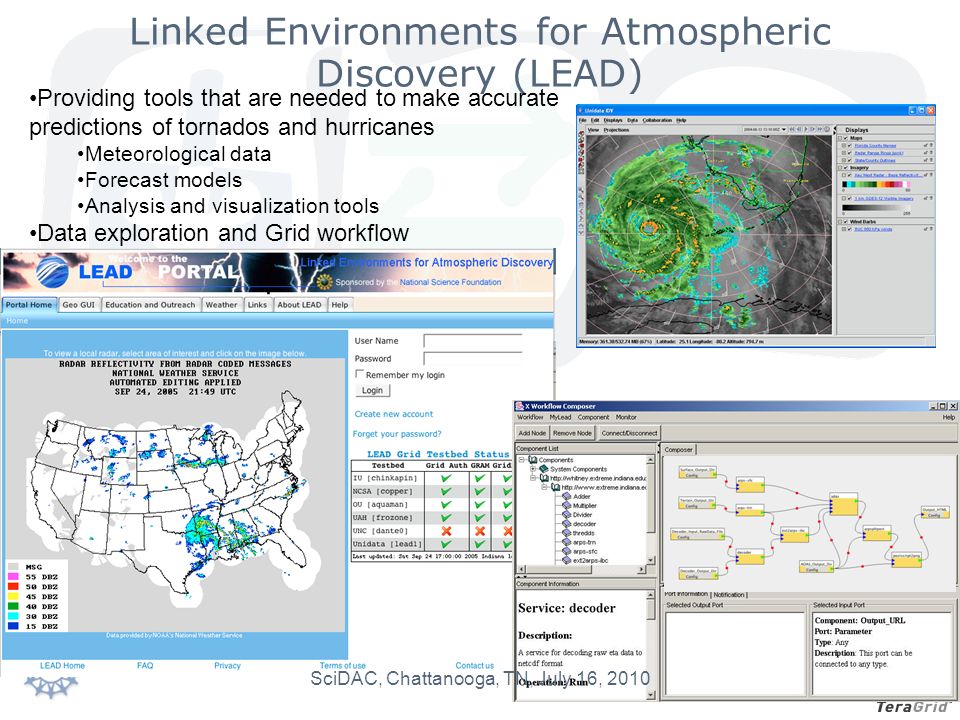Viewport: 960px width, 720px height.
Task: Click the Login button
Action: point(372,391)
